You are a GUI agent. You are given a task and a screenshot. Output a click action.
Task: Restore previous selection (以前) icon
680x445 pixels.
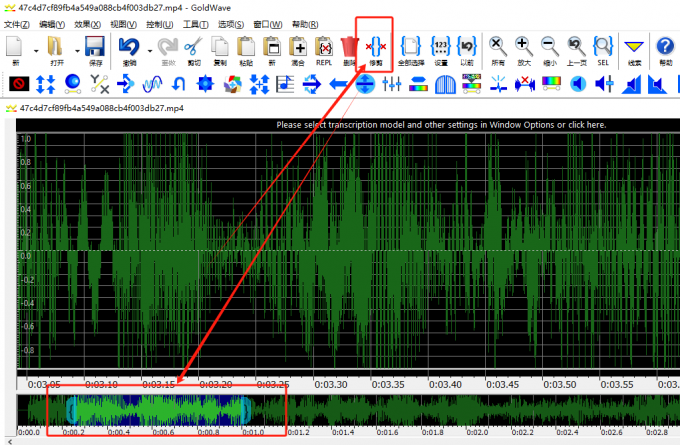point(467,51)
